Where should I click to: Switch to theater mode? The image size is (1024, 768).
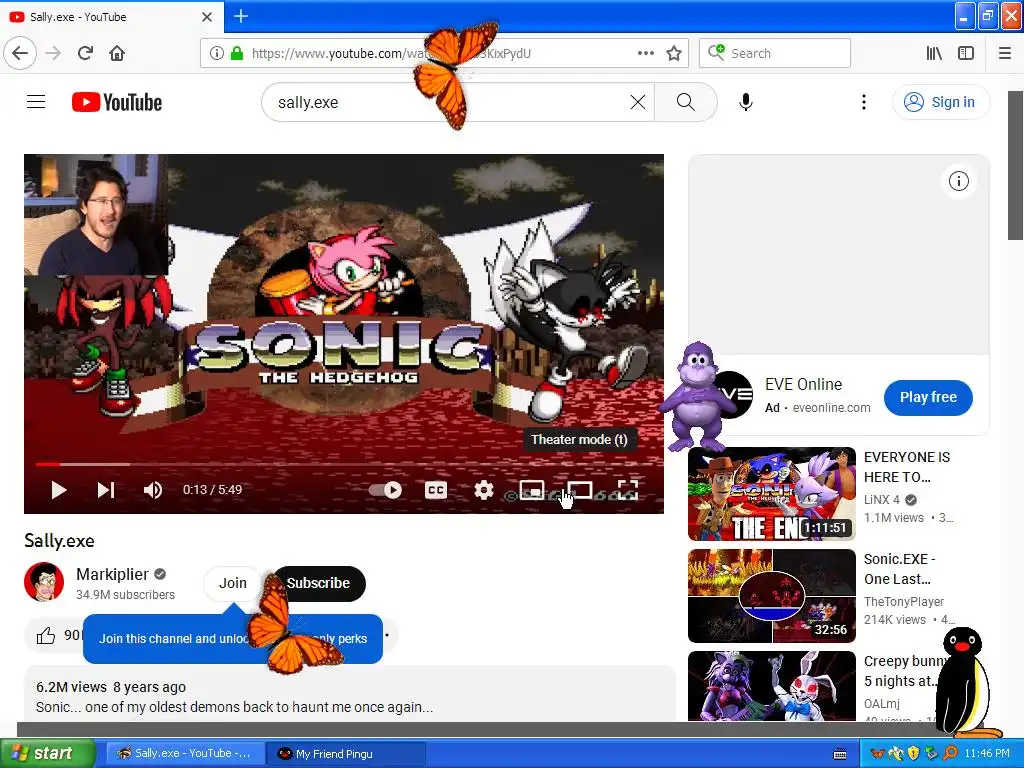(579, 490)
